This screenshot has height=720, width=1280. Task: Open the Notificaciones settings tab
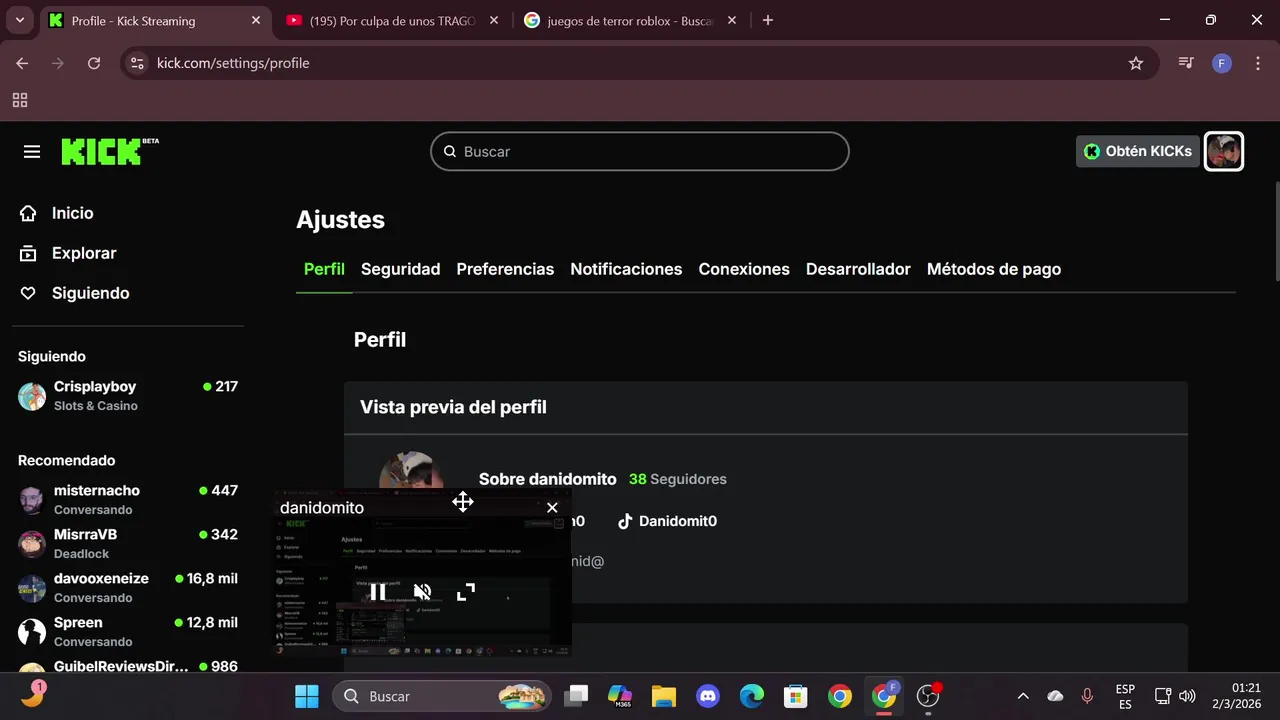(x=626, y=269)
